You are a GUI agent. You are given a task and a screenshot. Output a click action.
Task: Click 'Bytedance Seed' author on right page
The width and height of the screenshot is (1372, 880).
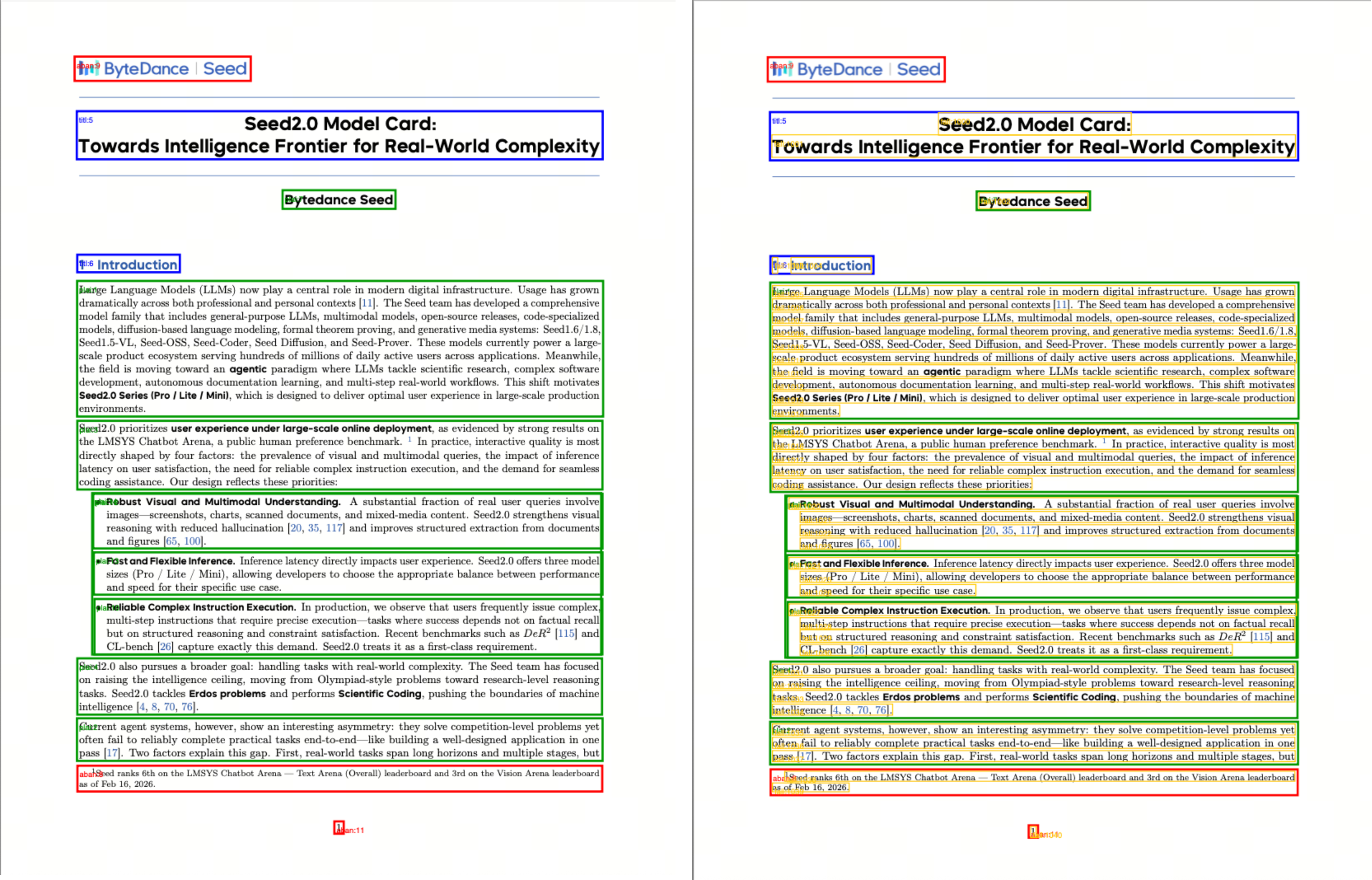(1033, 201)
